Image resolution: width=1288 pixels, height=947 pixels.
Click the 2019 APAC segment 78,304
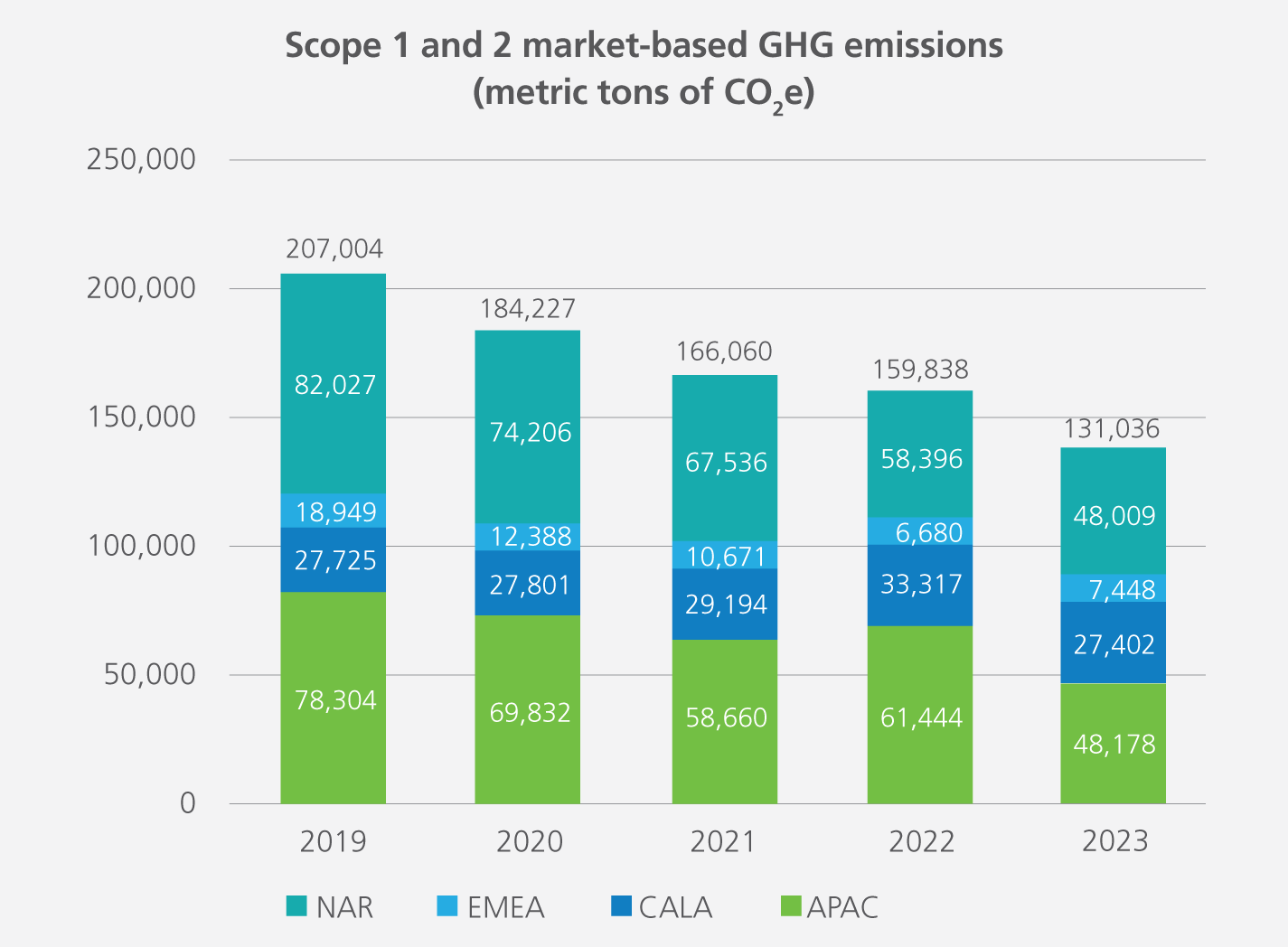coord(334,698)
